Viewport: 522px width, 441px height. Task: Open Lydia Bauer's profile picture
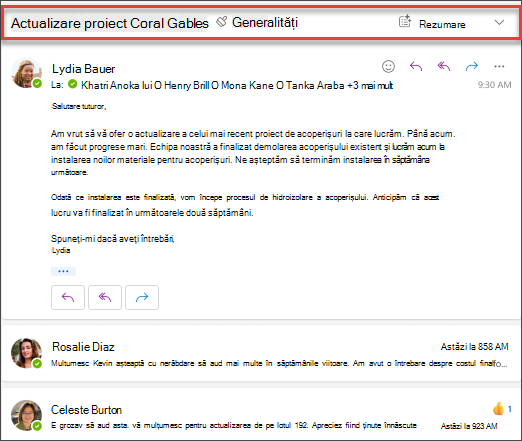click(x=26, y=73)
